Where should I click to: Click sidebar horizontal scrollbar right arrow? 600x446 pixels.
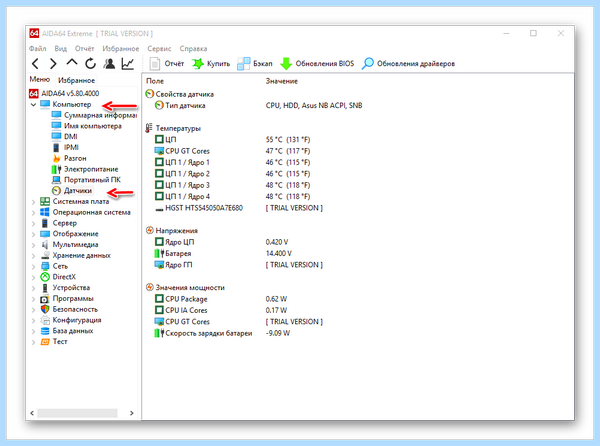coord(131,413)
